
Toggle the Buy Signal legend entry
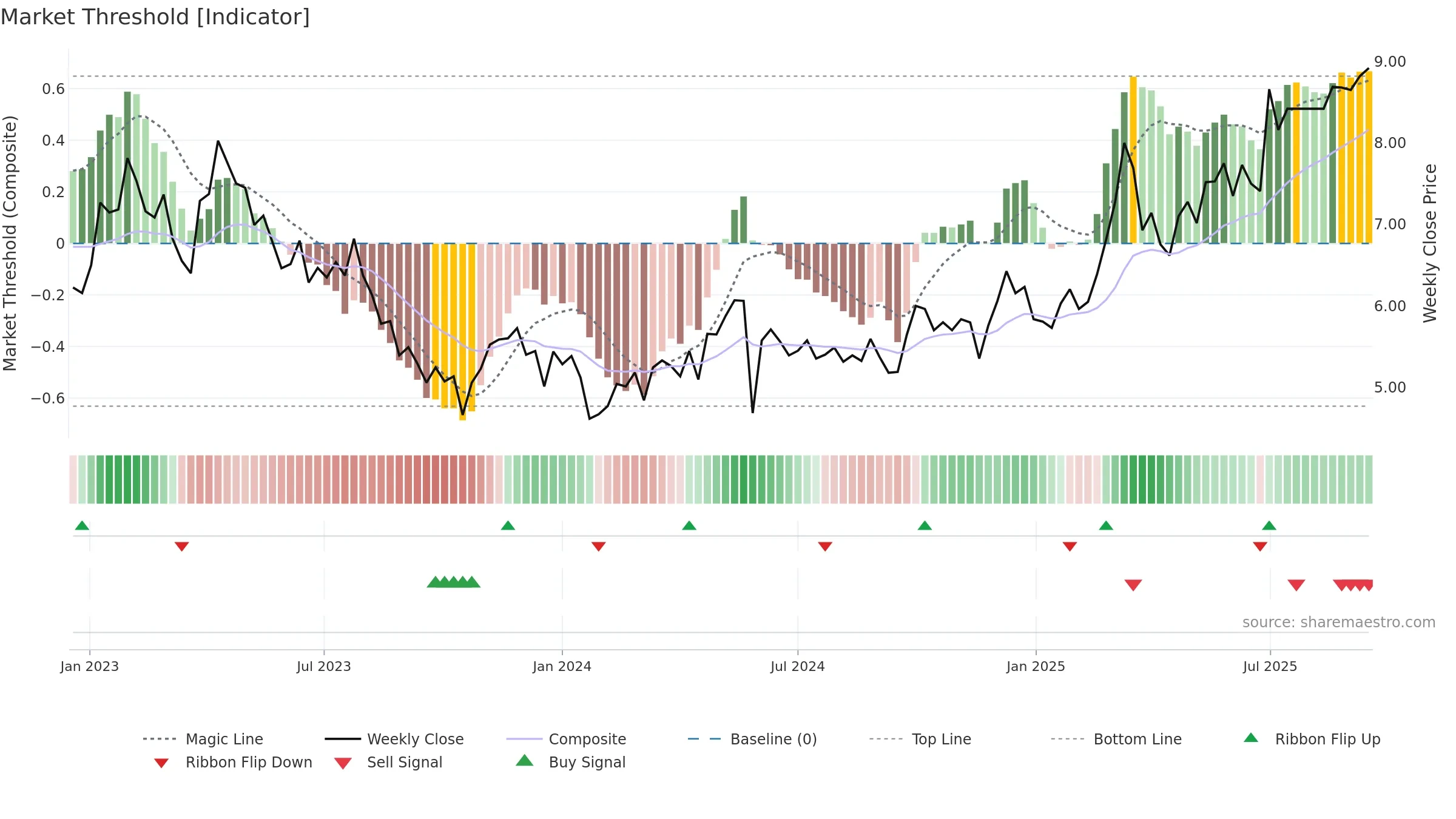click(570, 762)
